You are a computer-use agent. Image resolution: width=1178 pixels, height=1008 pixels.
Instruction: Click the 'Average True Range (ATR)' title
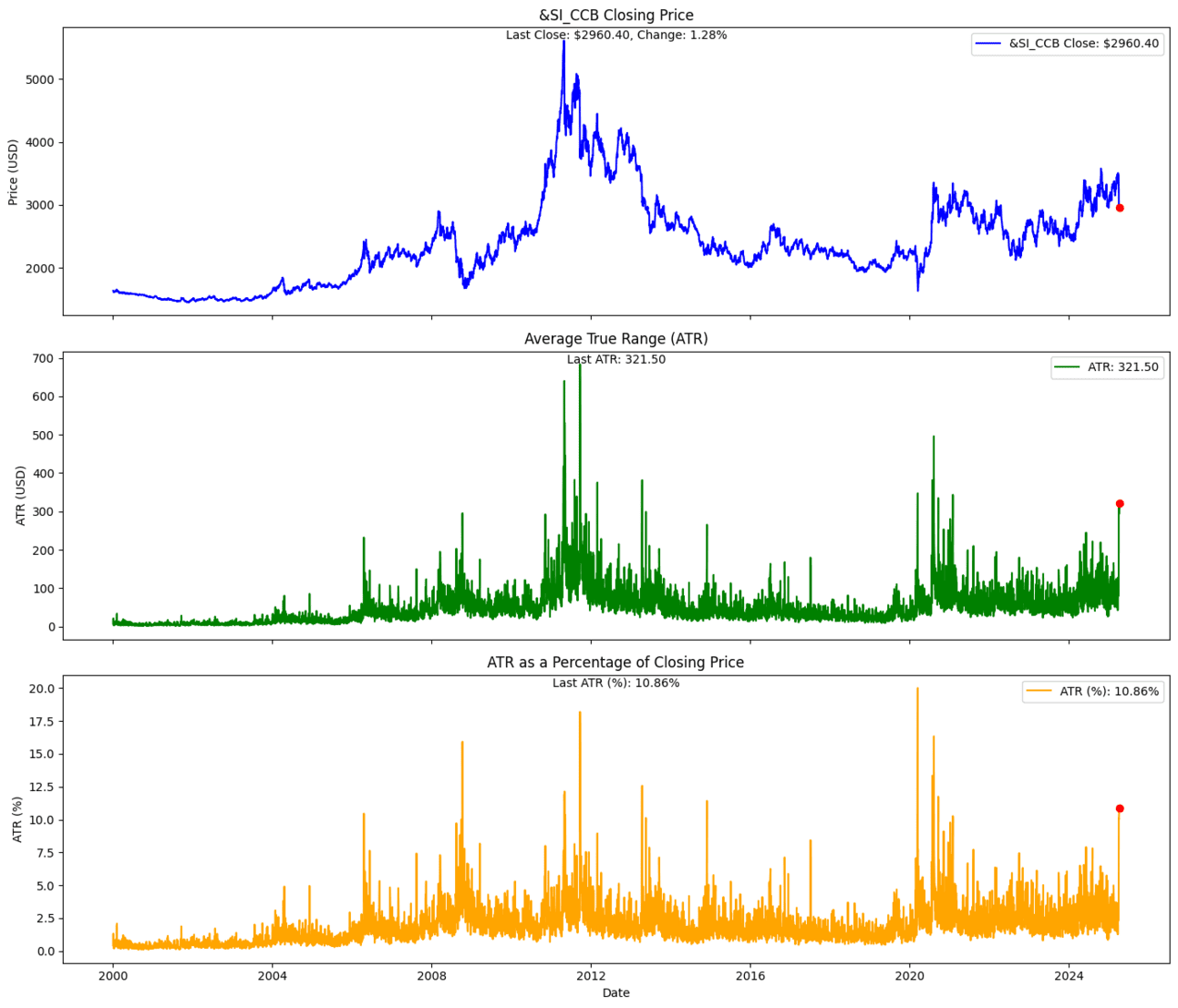click(x=616, y=338)
